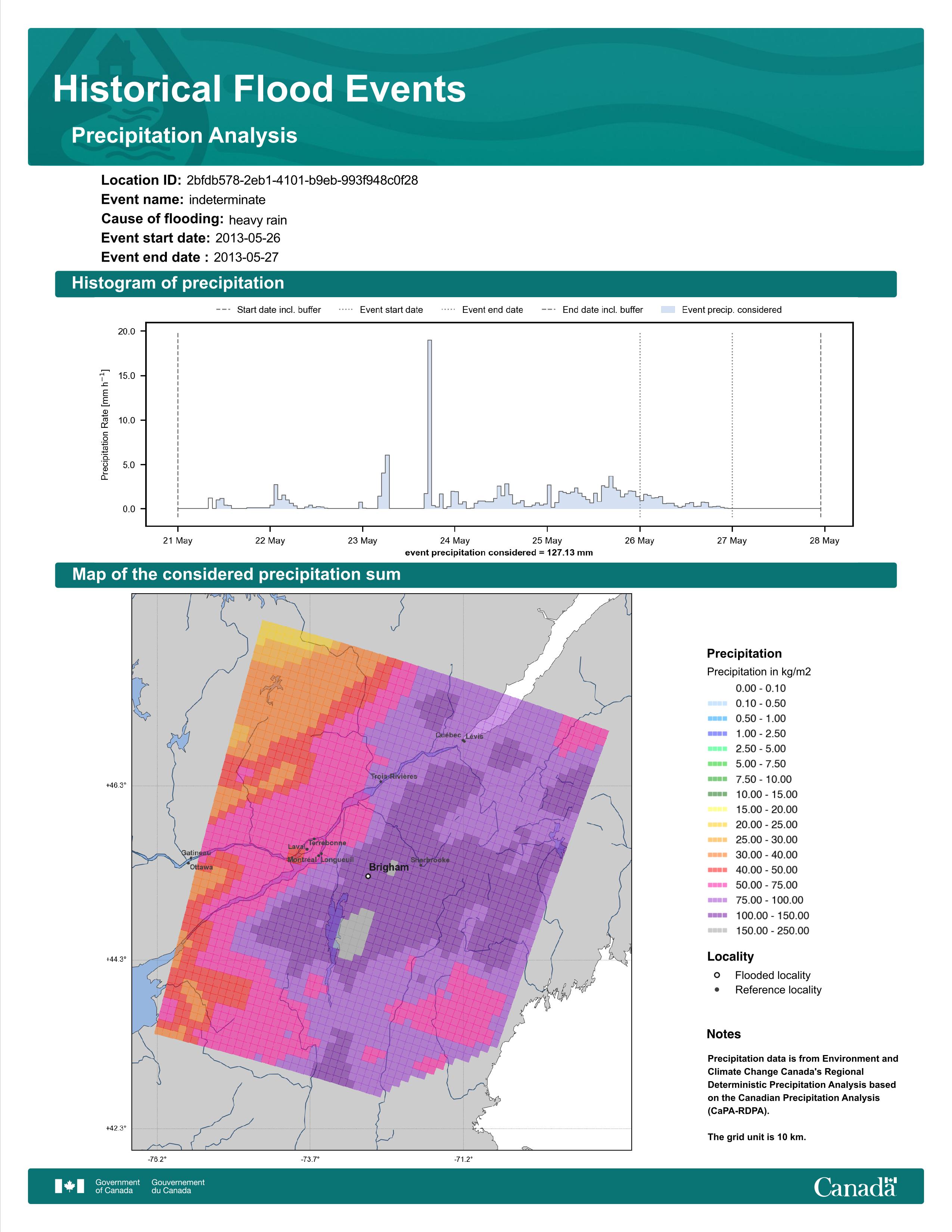952x1232 pixels.
Task: Click the Precipitation Rate y-axis label
Action: pyautogui.click(x=105, y=425)
